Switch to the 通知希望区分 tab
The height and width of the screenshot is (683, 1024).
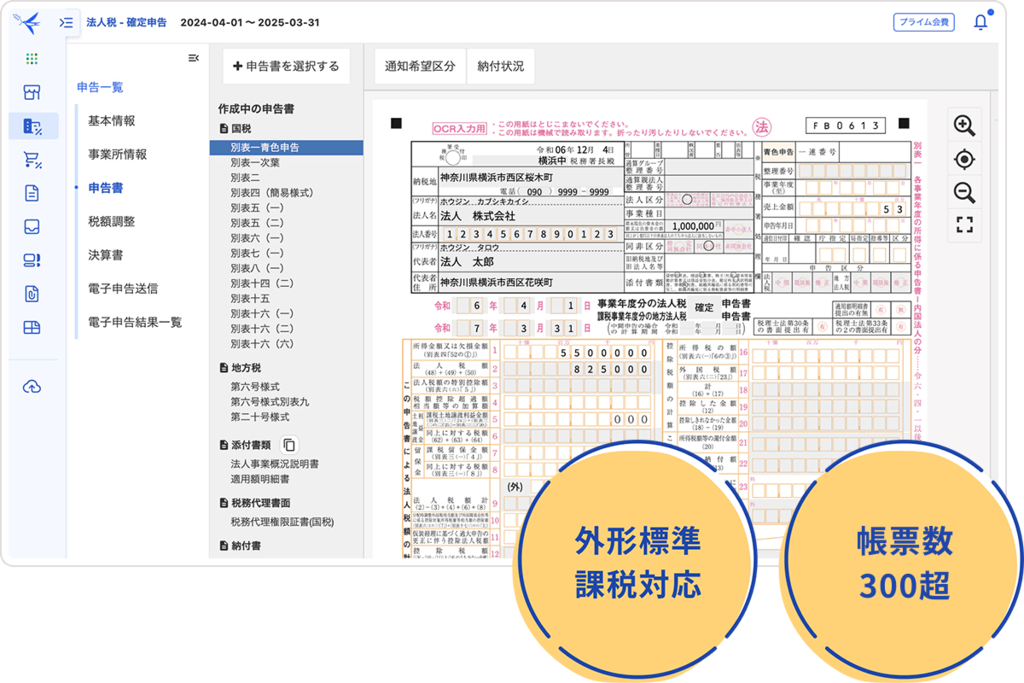[x=420, y=67]
